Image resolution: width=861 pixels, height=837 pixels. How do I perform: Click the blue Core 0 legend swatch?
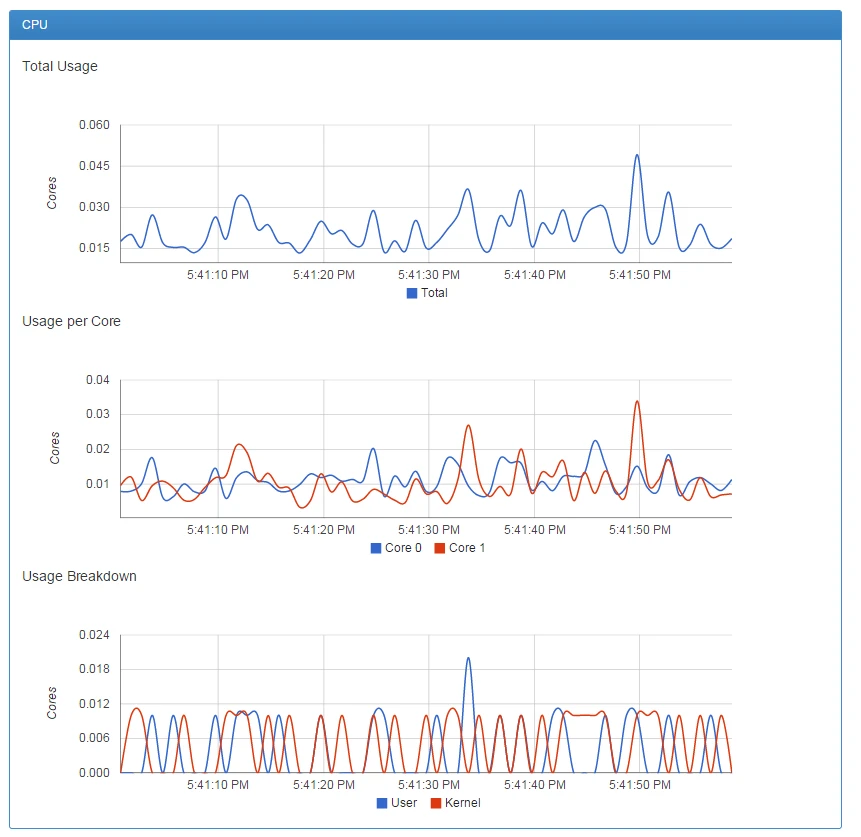pyautogui.click(x=376, y=548)
